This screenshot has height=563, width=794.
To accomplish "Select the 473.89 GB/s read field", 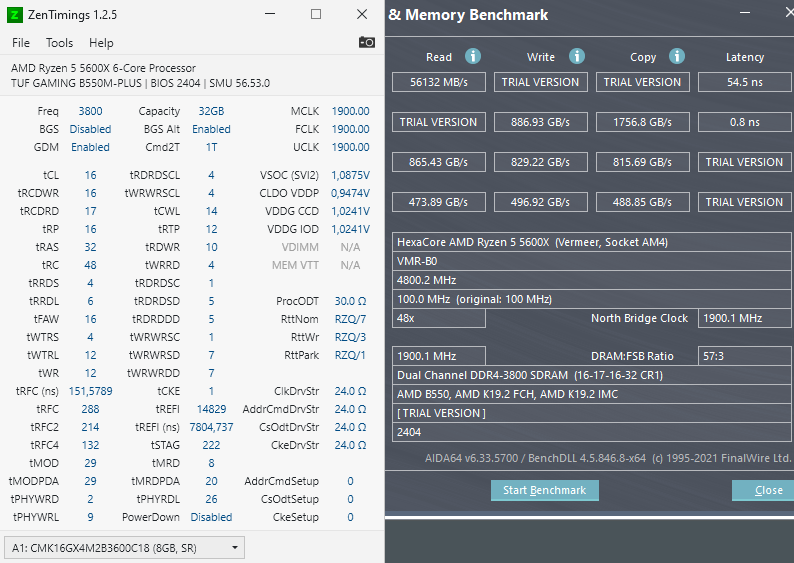I will point(439,202).
